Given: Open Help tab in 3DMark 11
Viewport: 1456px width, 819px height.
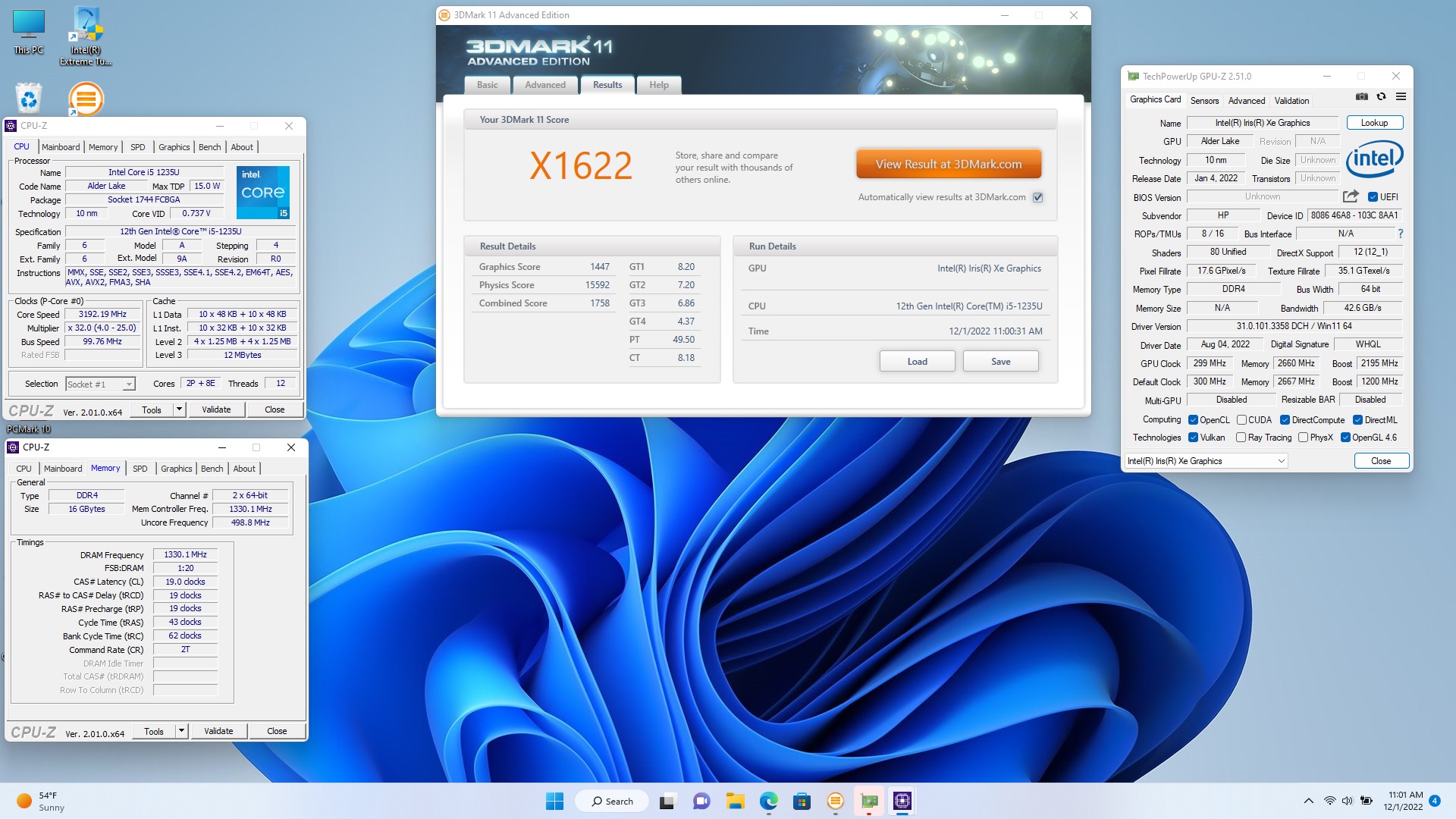Looking at the screenshot, I should (658, 85).
